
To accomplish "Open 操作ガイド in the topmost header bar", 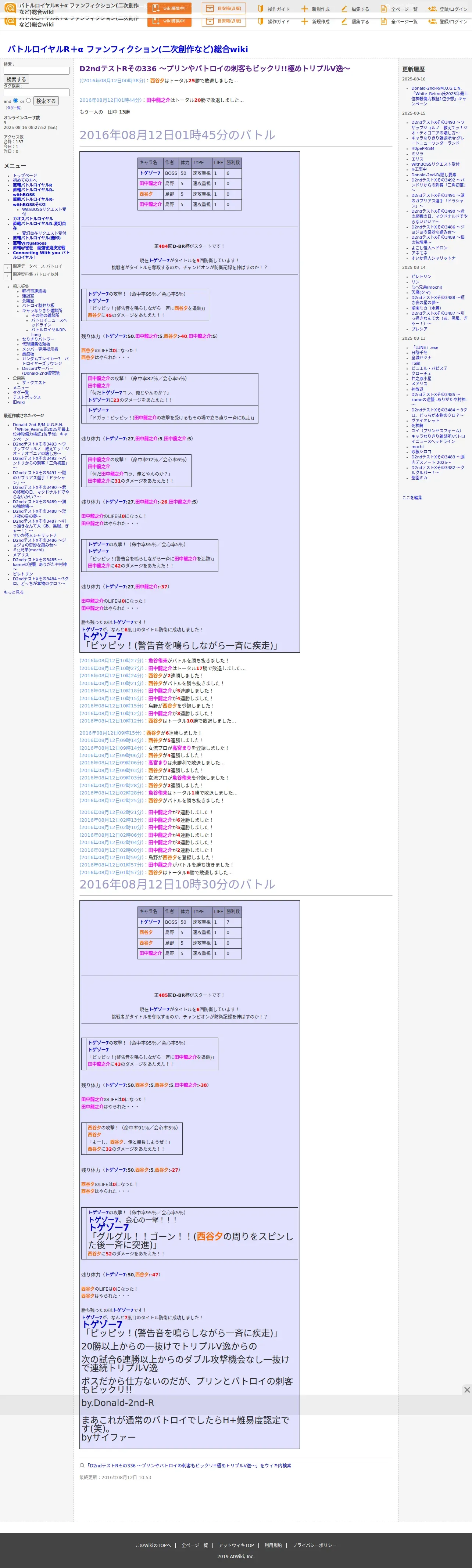I will coord(273,9).
